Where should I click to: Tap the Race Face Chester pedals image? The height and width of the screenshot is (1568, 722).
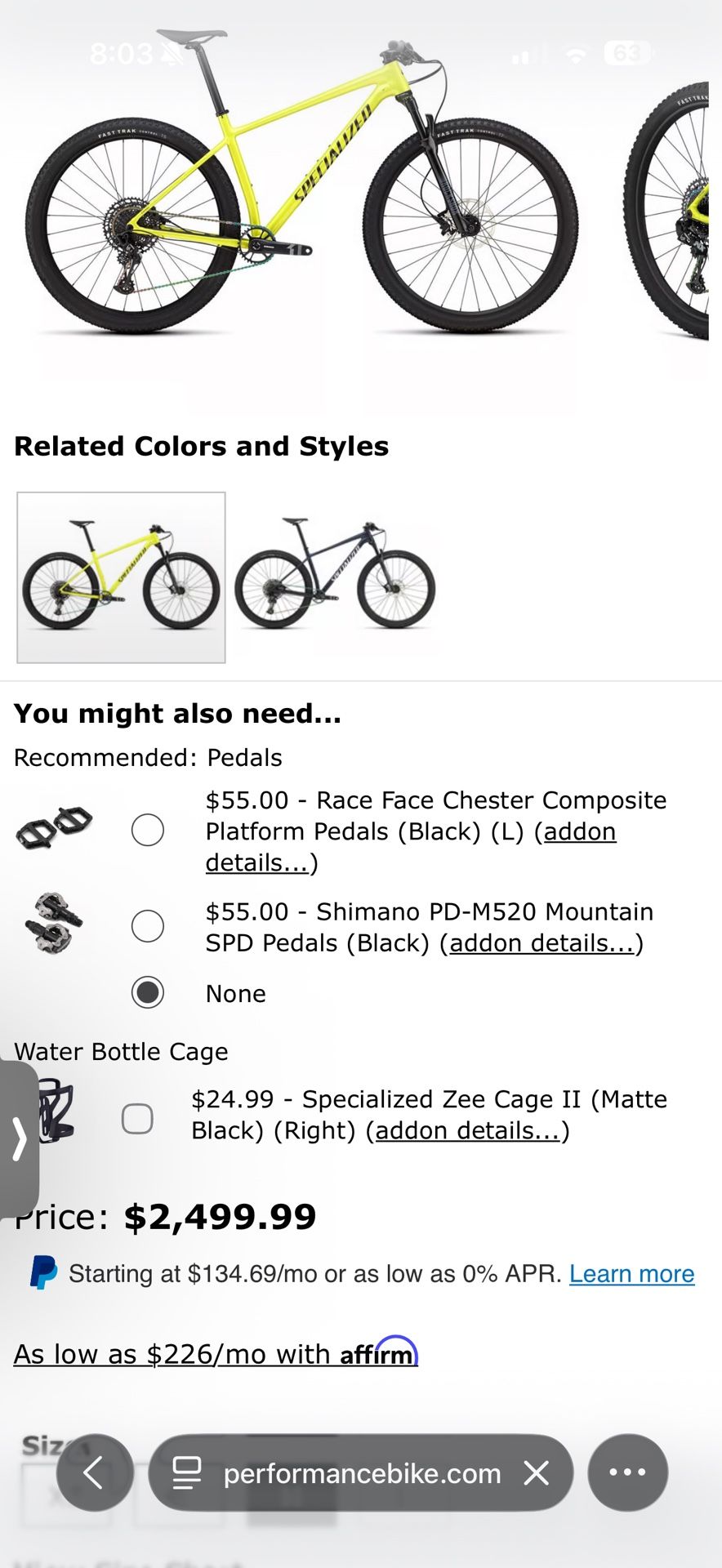(x=54, y=827)
